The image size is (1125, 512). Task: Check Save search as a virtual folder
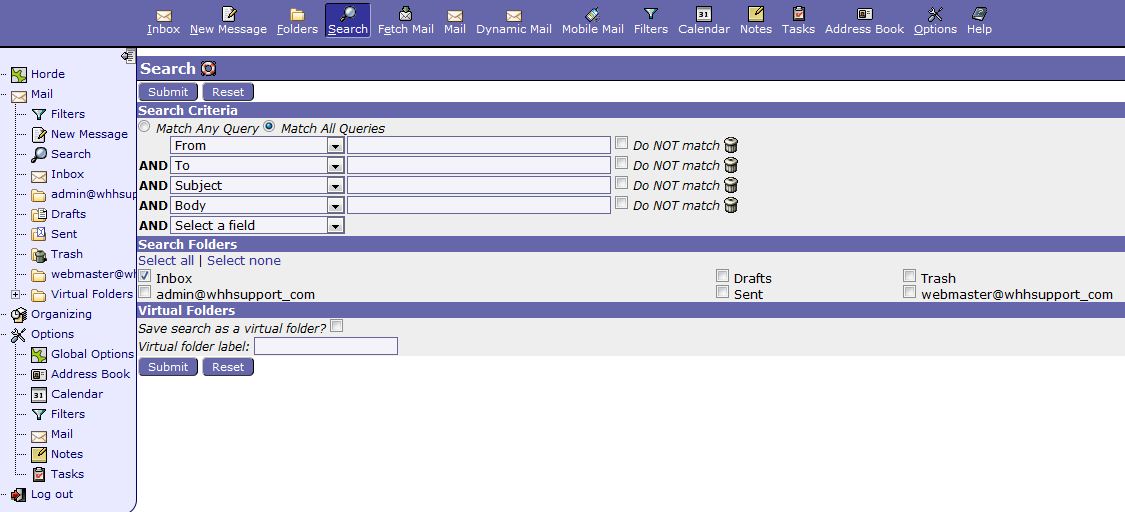337,326
